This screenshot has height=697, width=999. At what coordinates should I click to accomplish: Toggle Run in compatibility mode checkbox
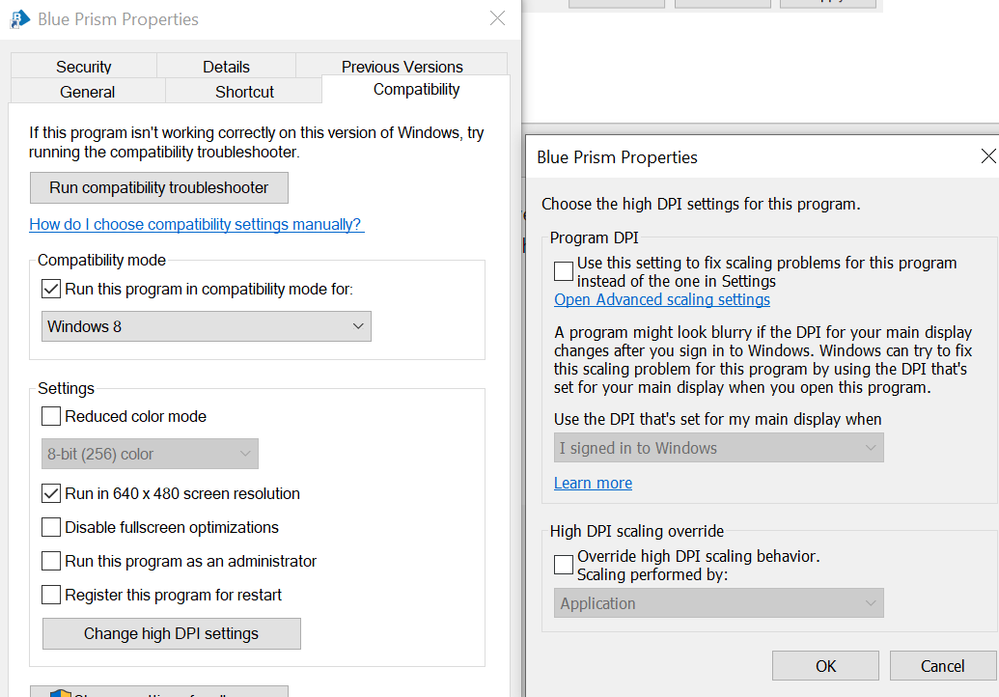click(x=52, y=290)
